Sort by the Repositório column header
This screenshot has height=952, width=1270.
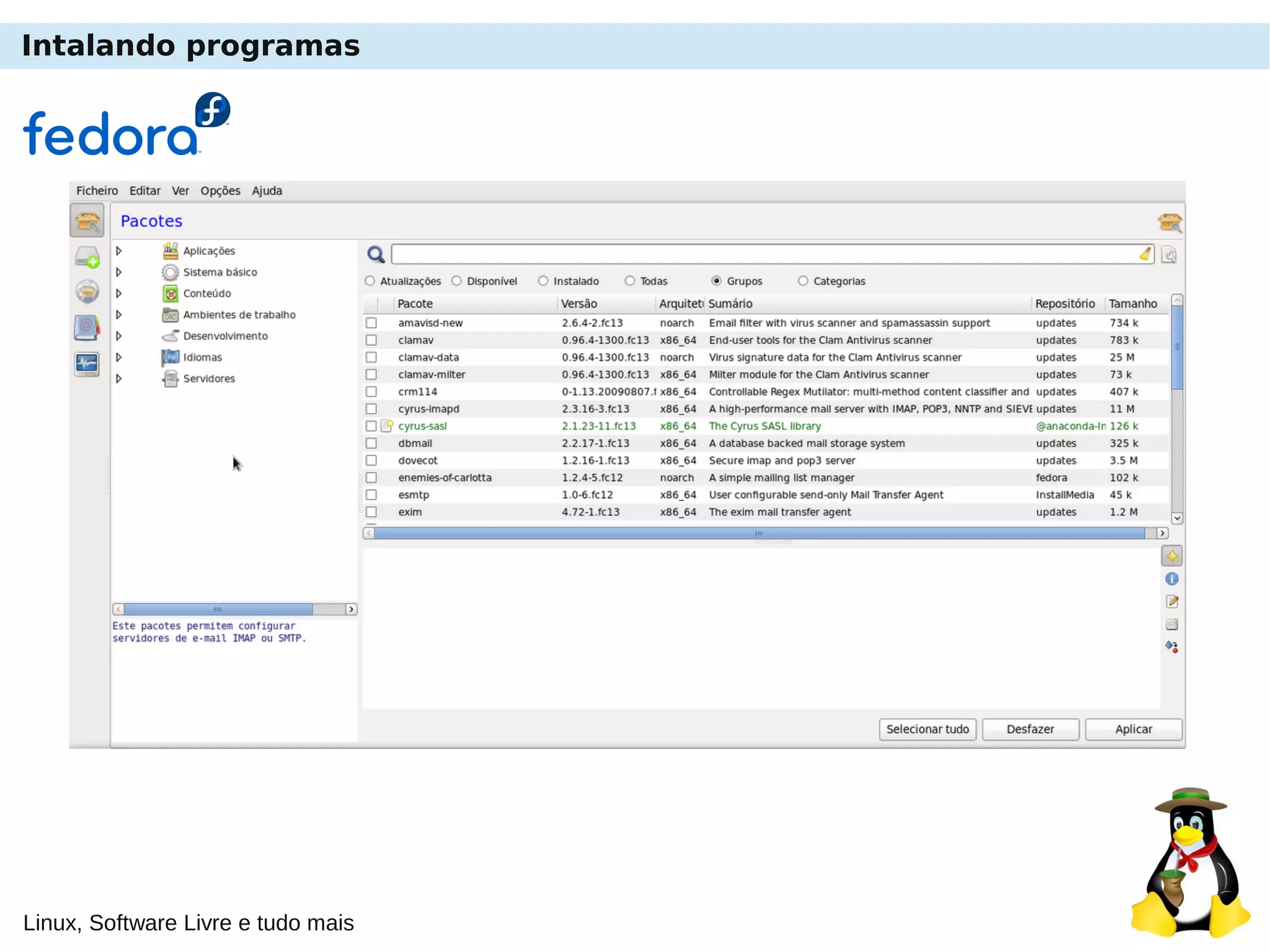pos(1068,304)
